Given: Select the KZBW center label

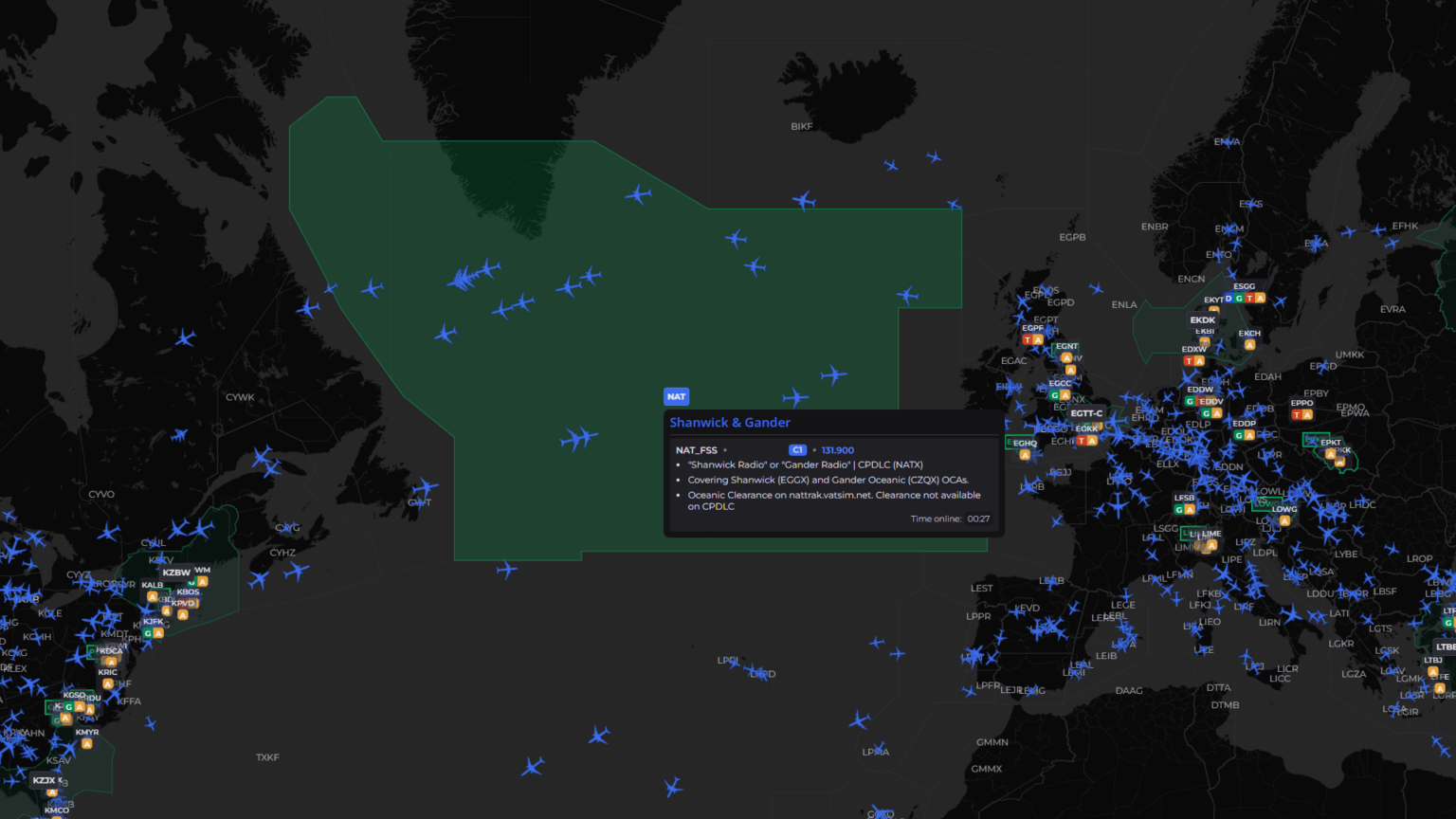Looking at the screenshot, I should coord(176,573).
